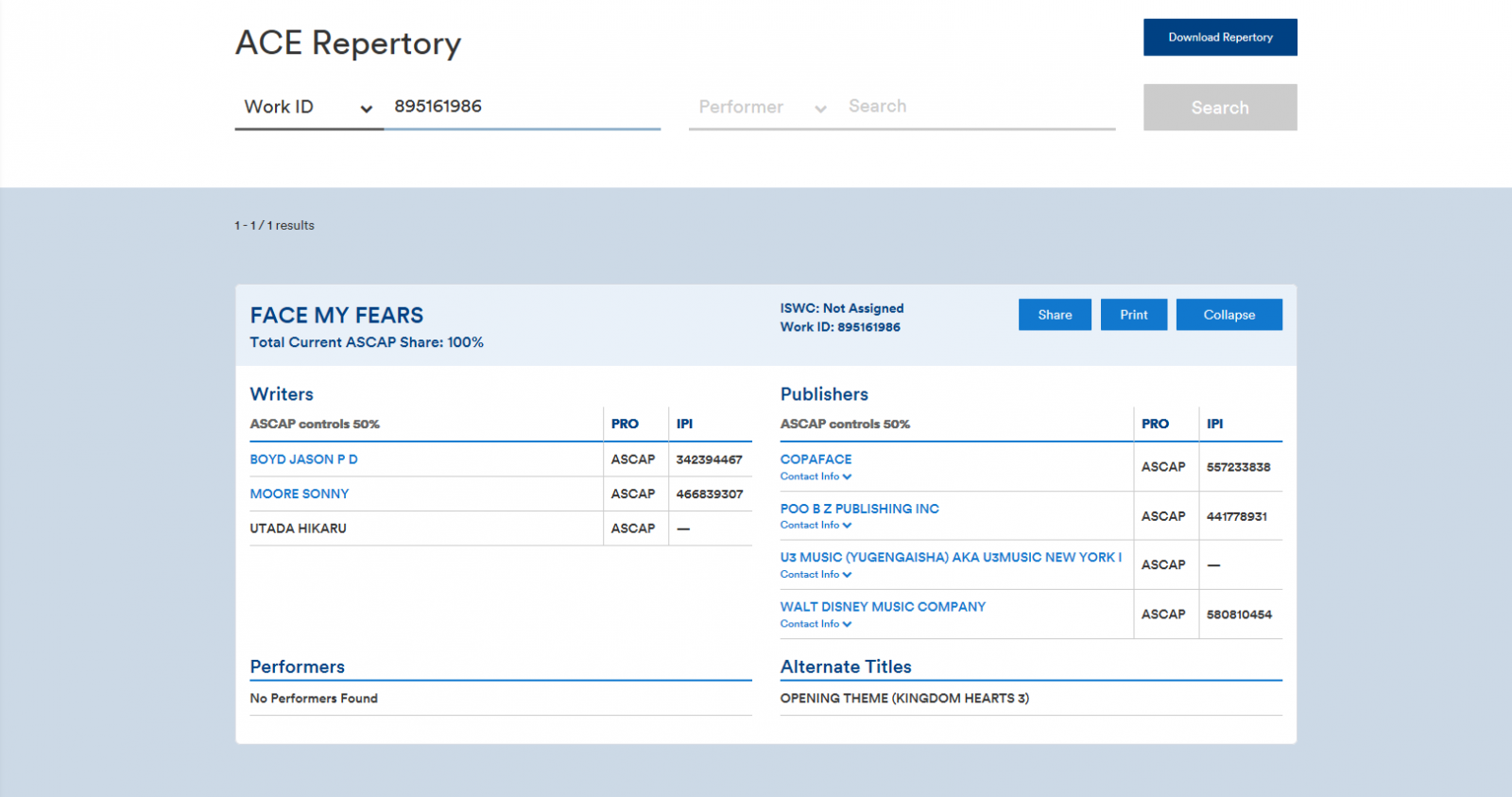Select ISWC: Not Assigned text
Image resolution: width=1512 pixels, height=797 pixels.
(x=842, y=308)
